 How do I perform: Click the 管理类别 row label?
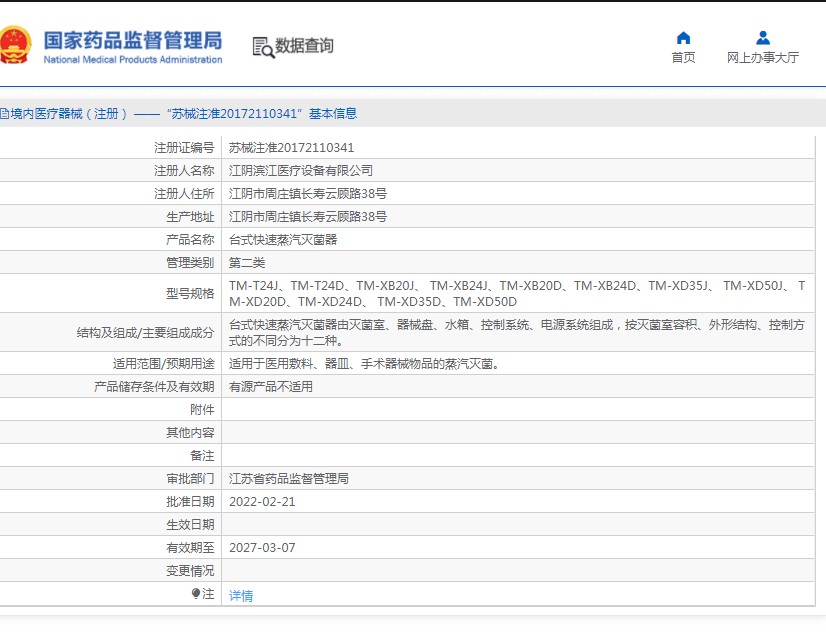tap(190, 262)
